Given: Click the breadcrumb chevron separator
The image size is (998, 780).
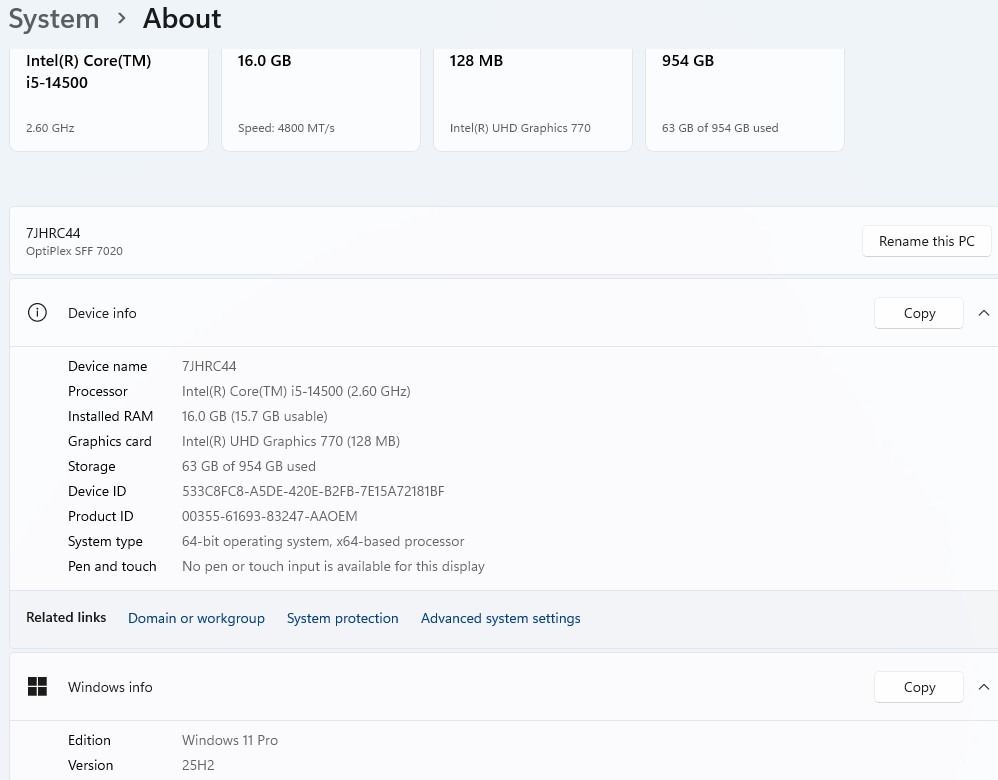Looking at the screenshot, I should 122,19.
